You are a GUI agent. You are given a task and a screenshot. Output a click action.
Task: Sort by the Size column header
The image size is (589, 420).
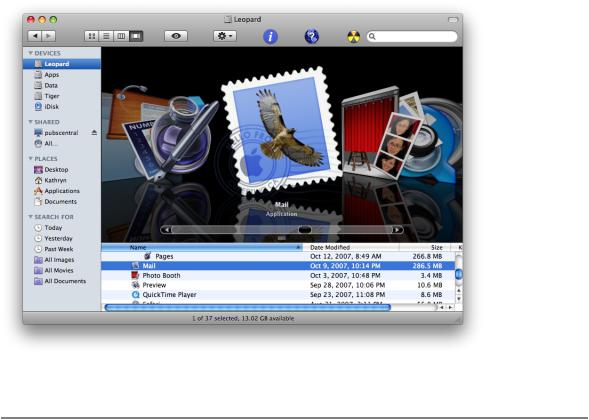point(425,248)
